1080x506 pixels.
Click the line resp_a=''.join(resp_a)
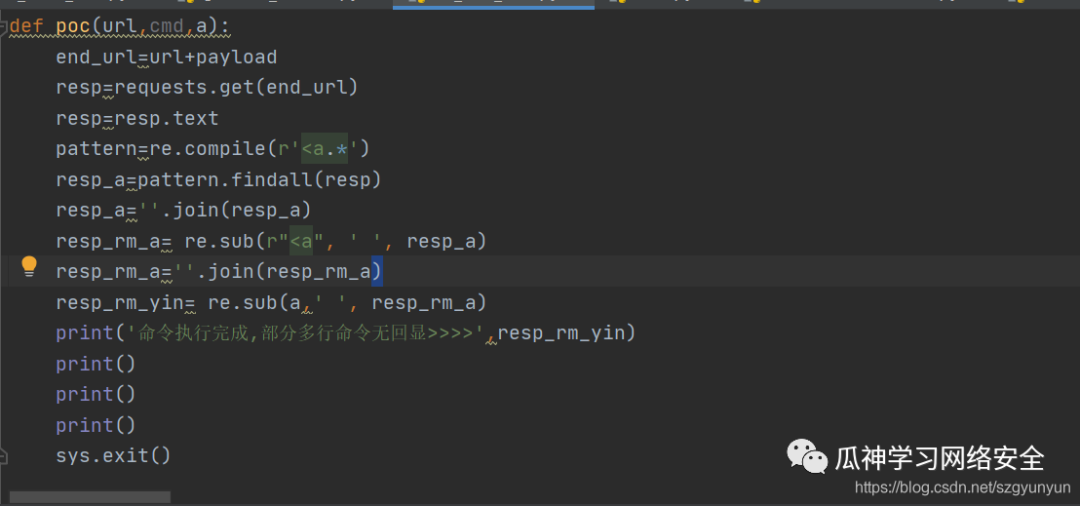(183, 210)
